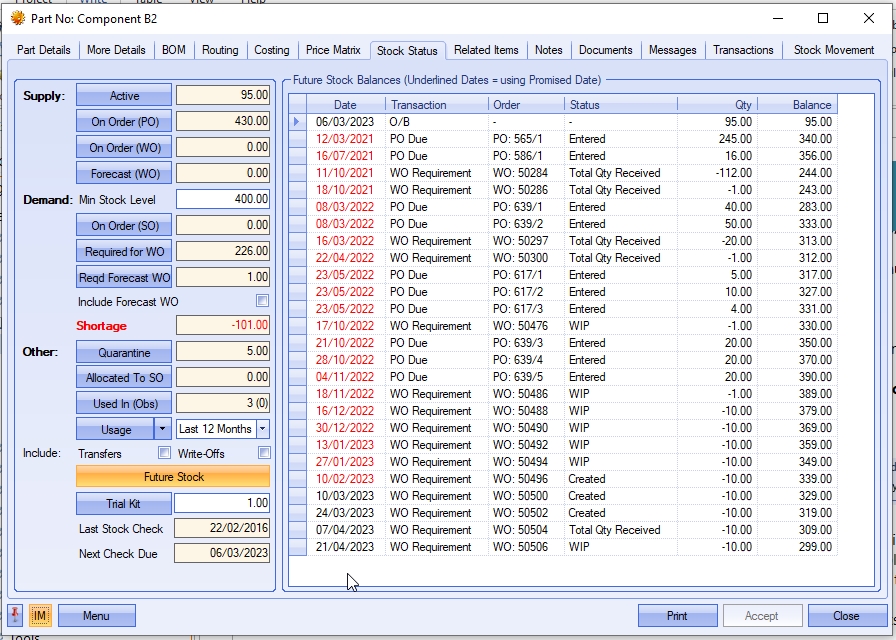Image resolution: width=896 pixels, height=640 pixels.
Task: Click the Print button
Action: [x=677, y=616]
